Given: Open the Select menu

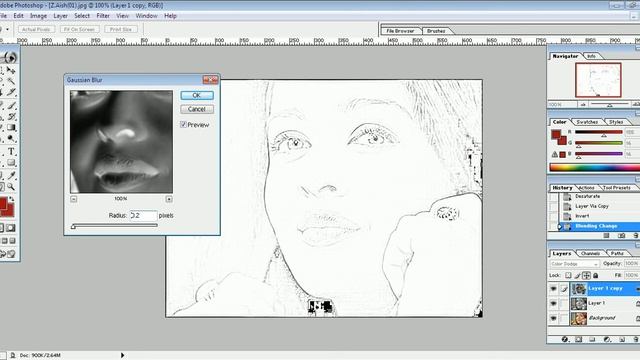Looking at the screenshot, I should coord(82,16).
